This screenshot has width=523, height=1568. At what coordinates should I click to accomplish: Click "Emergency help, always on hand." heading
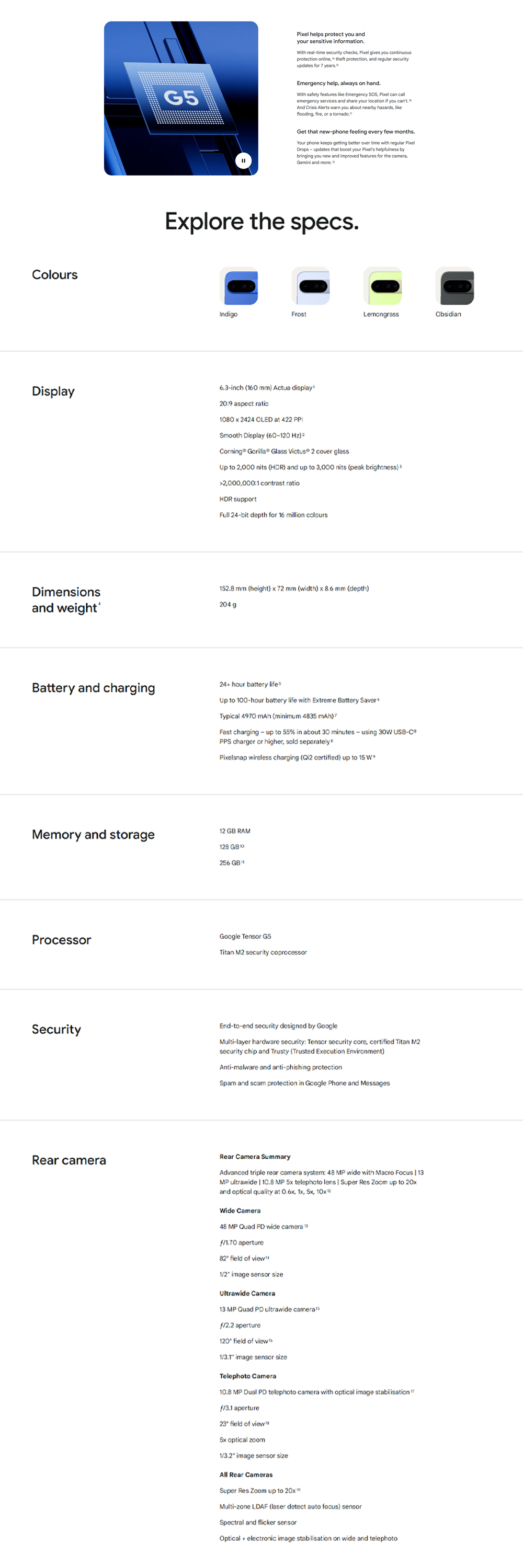point(338,84)
